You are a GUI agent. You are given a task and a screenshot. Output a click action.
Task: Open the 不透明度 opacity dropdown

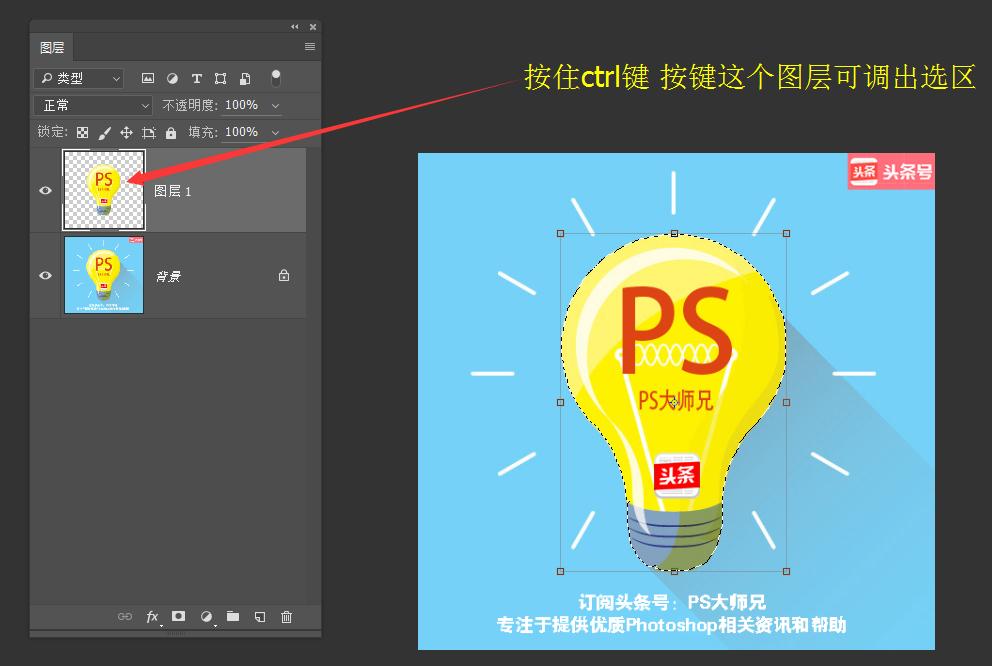coord(276,105)
